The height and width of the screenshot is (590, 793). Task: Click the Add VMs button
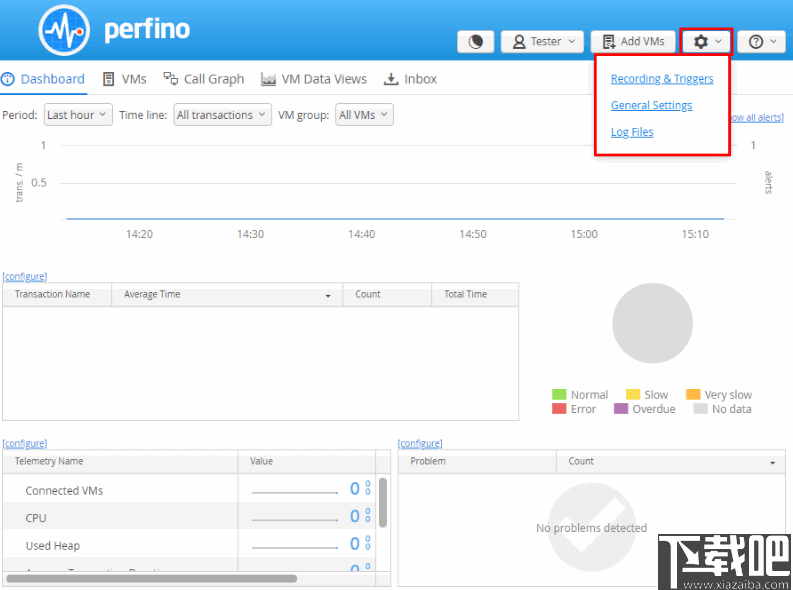pos(633,41)
